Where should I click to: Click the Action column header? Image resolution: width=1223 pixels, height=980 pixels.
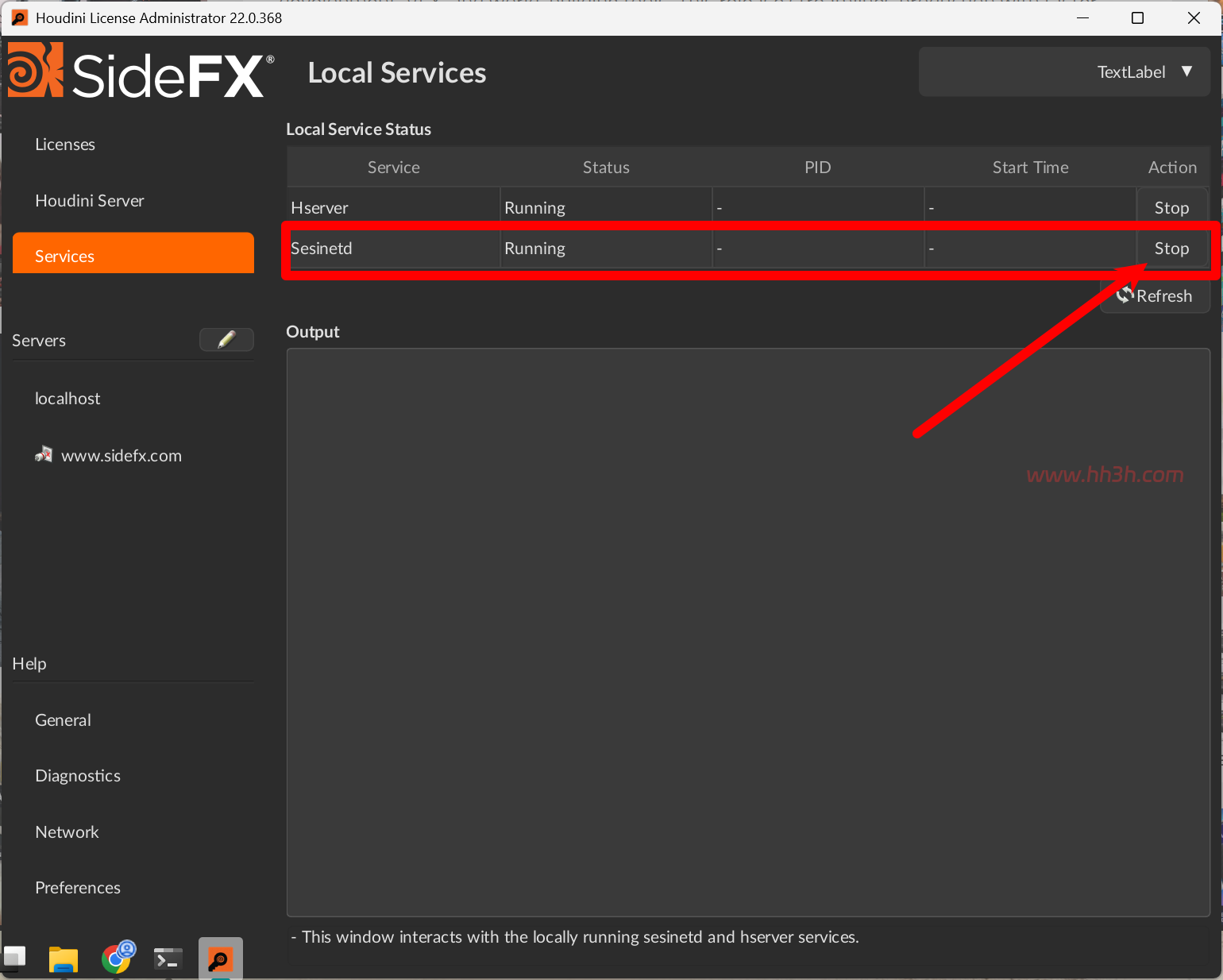pyautogui.click(x=1172, y=168)
